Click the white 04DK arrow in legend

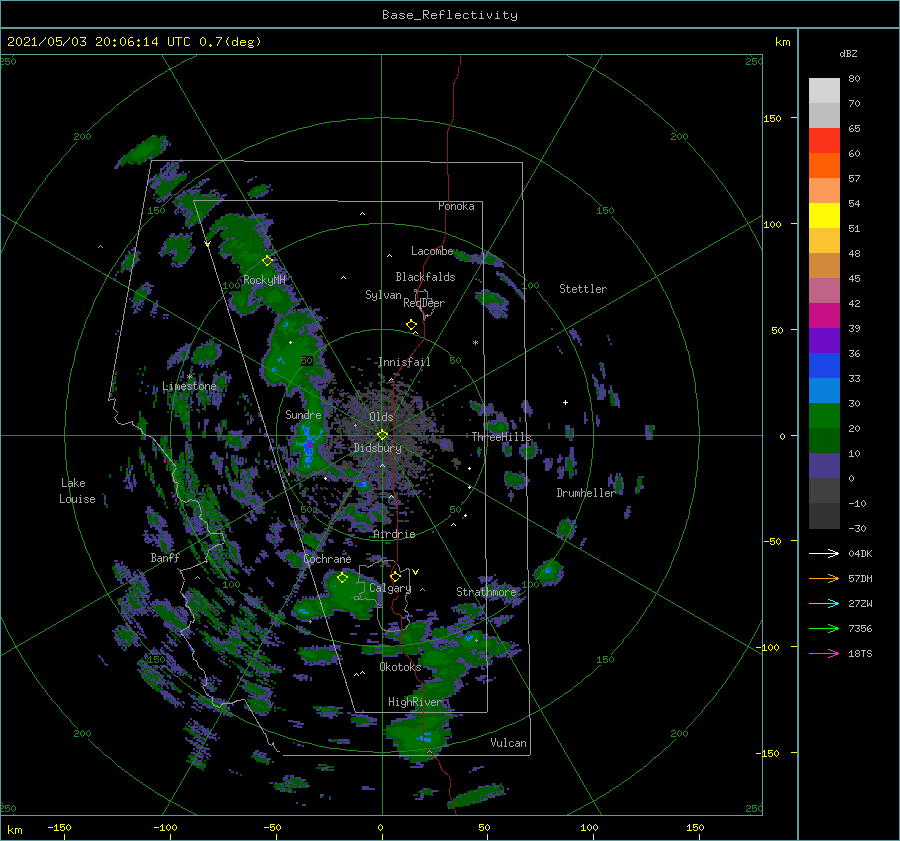(x=824, y=553)
